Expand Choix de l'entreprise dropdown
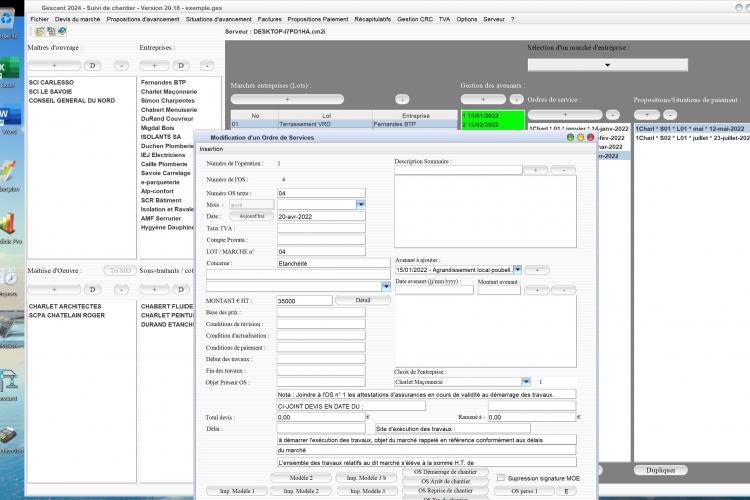This screenshot has width=750, height=500. [526, 382]
